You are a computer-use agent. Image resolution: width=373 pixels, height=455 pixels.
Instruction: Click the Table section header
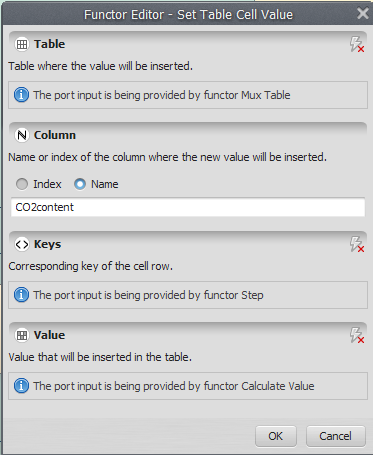(188, 44)
